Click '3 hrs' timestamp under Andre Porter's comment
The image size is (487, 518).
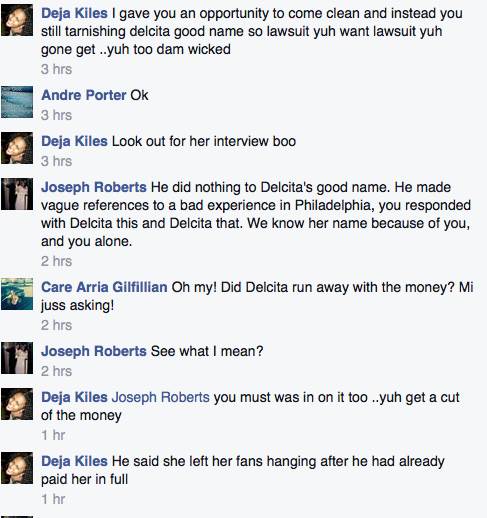pyautogui.click(x=56, y=115)
